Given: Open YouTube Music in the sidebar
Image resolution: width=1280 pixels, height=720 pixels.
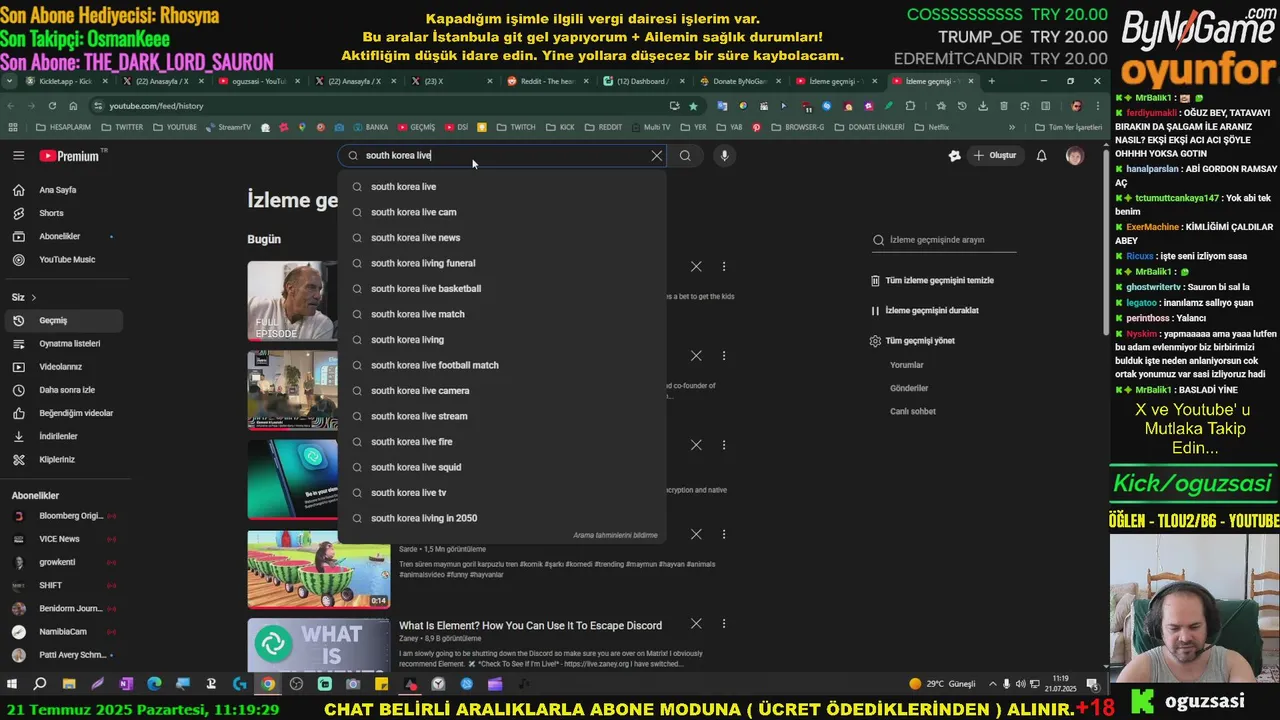Looking at the screenshot, I should coord(62,259).
